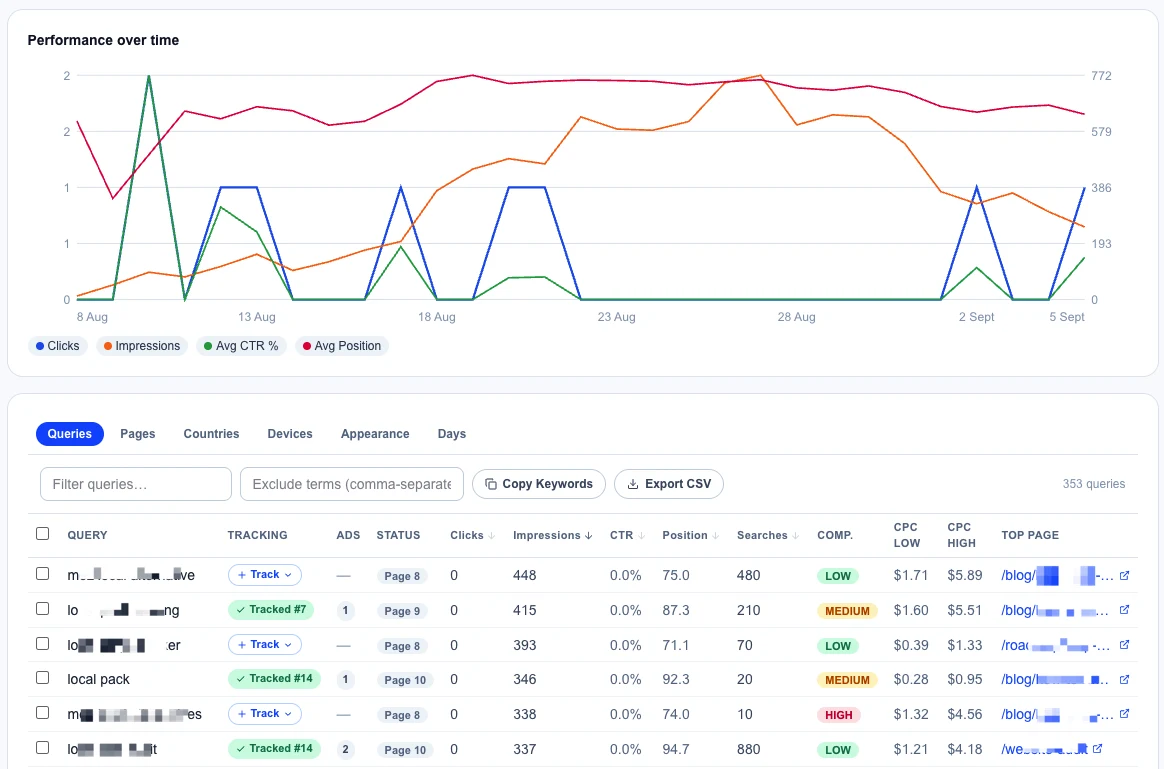The height and width of the screenshot is (769, 1164).
Task: Click the 'local pack' query text
Action: (x=99, y=679)
